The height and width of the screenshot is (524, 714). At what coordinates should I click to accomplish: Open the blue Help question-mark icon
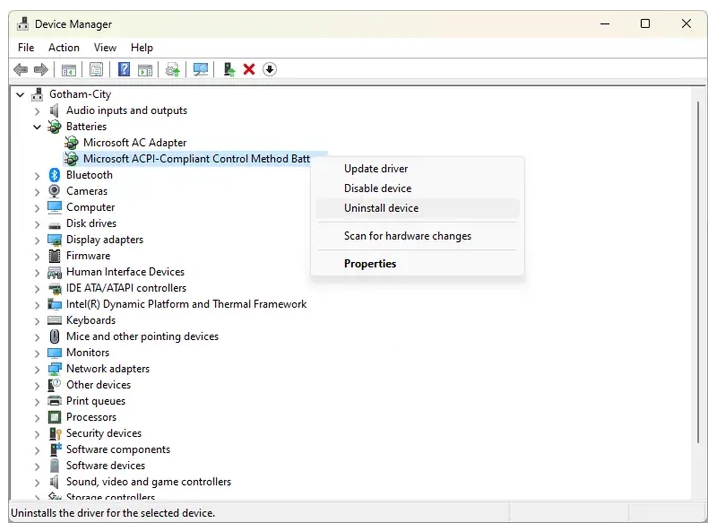(123, 70)
